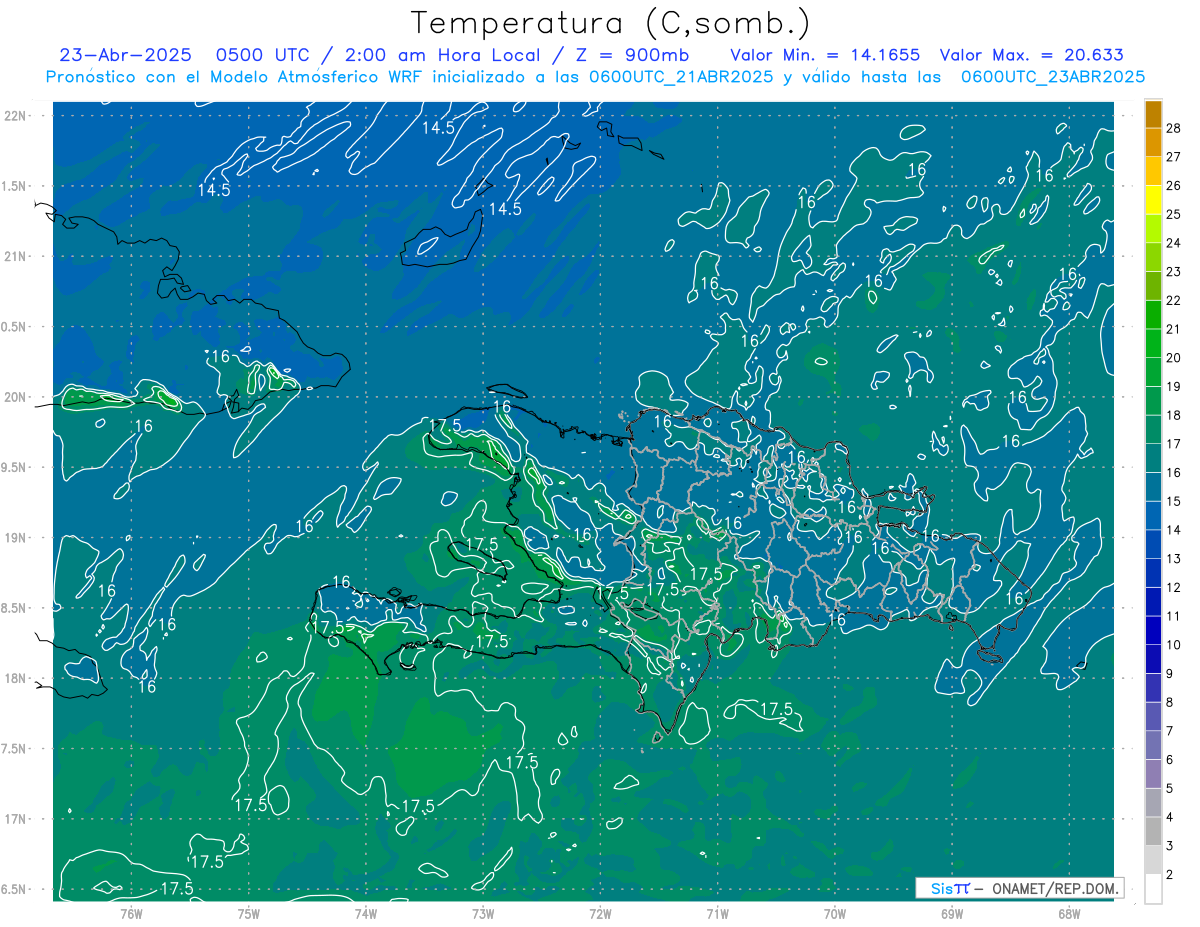Click the '20N' latitude axis label
Image resolution: width=1200 pixels, height=927 pixels.
click(15, 397)
